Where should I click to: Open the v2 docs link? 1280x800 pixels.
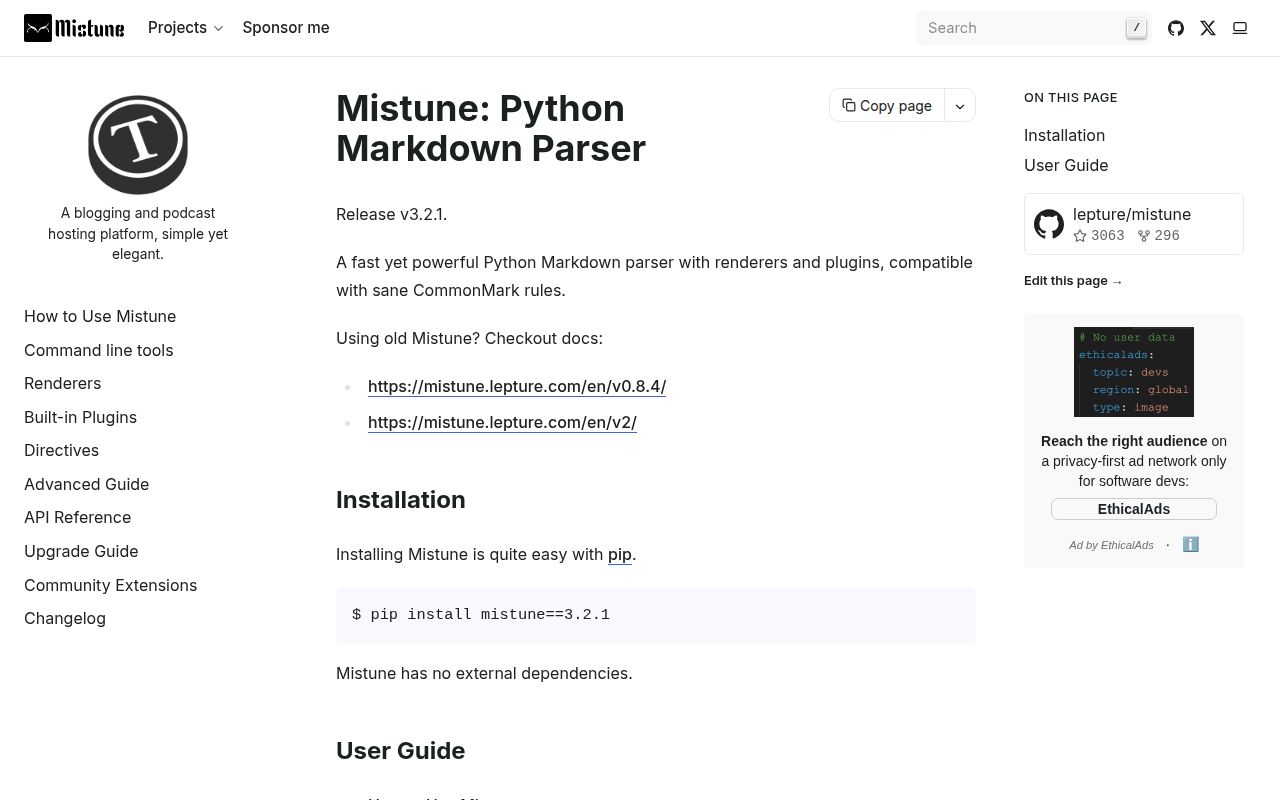(502, 422)
